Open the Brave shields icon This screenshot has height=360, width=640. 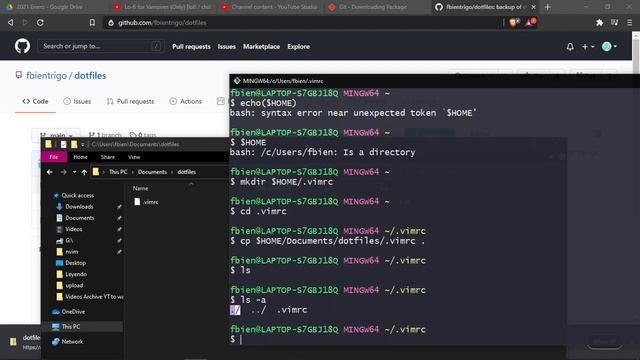[x=513, y=22]
